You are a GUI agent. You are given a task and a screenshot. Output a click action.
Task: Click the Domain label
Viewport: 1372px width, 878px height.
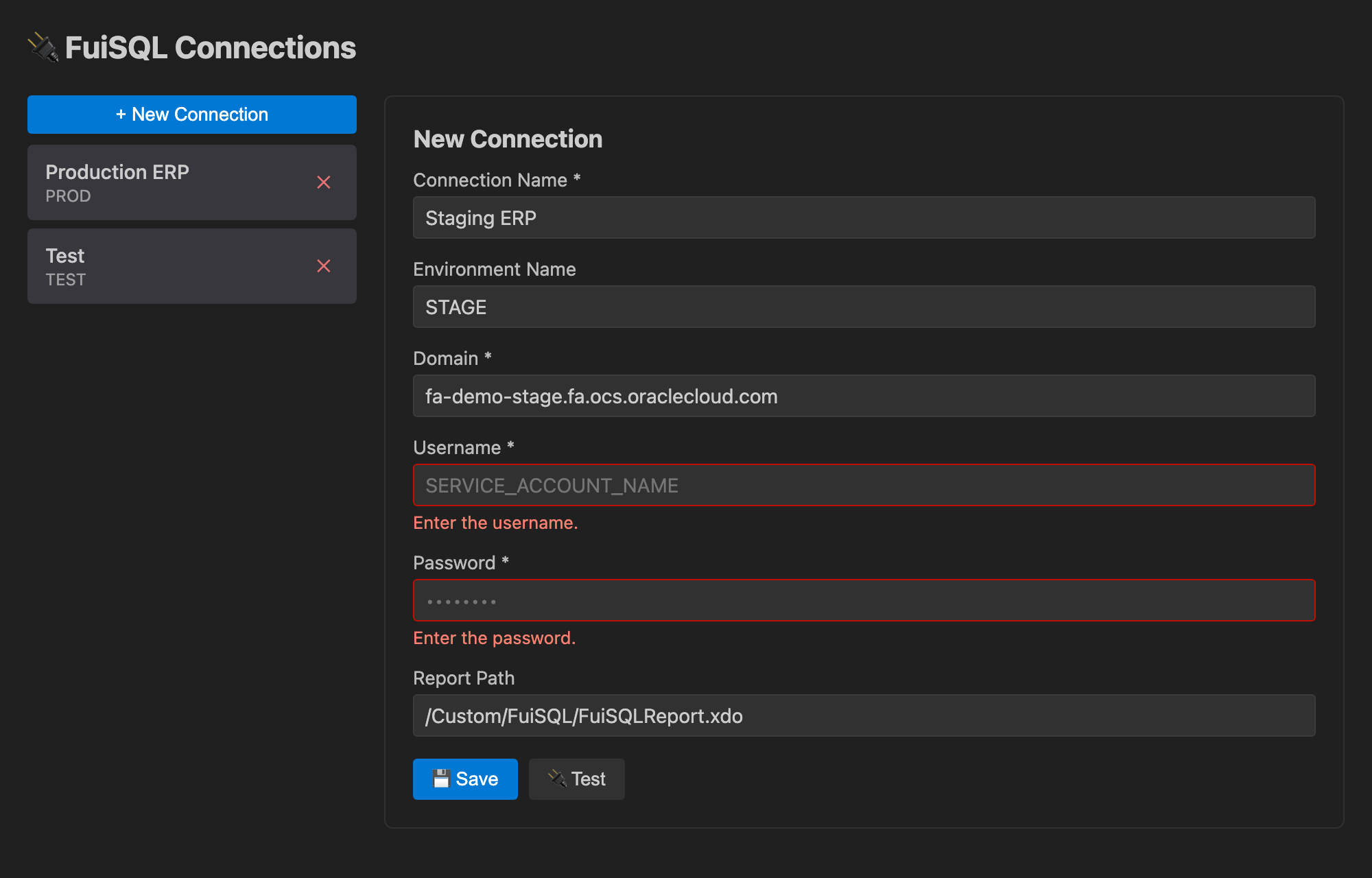pyautogui.click(x=452, y=358)
